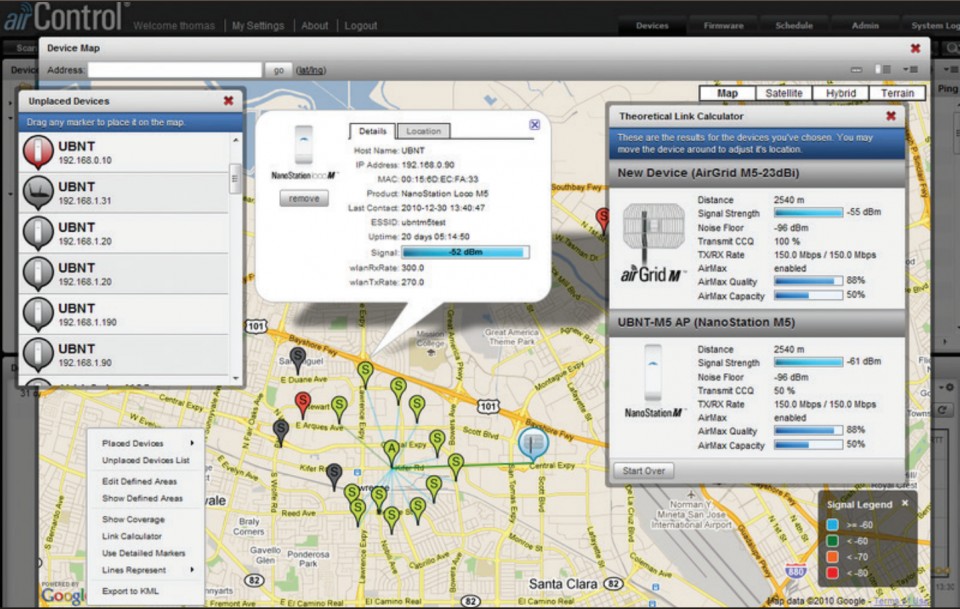Select the red 'S' station marker on map
This screenshot has height=609, width=960.
point(303,403)
